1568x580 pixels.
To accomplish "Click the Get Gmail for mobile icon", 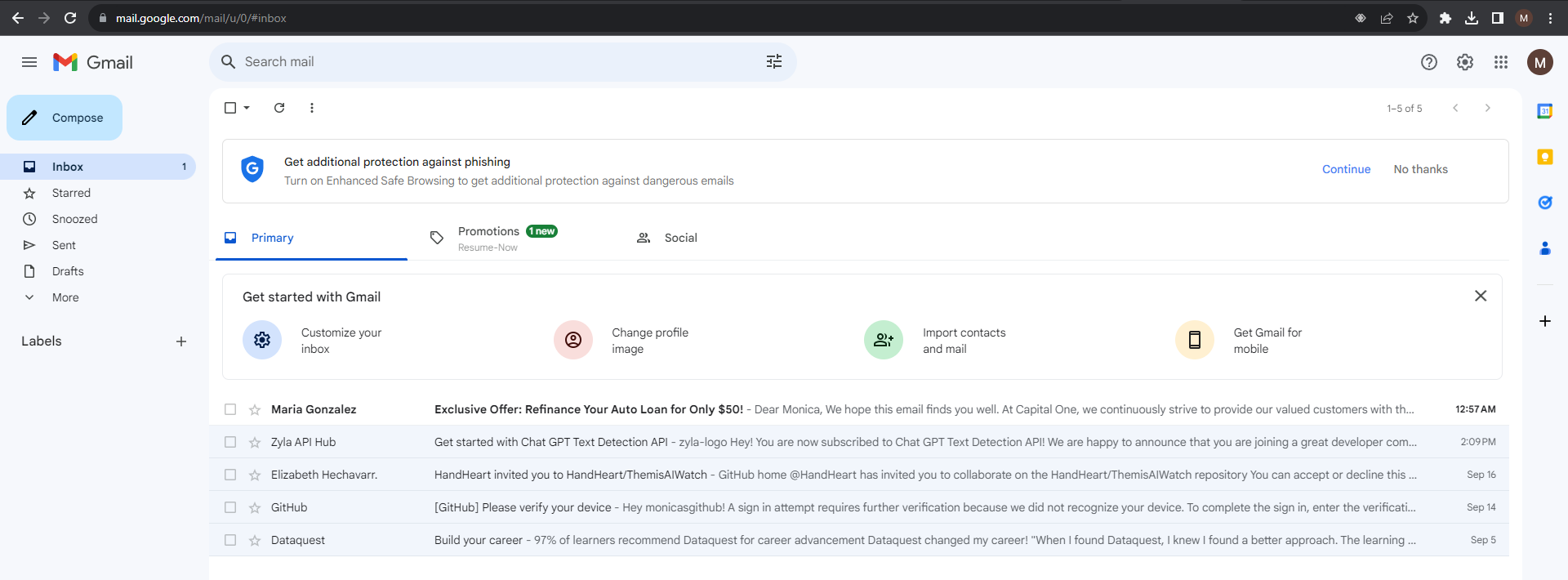I will click(x=1195, y=340).
